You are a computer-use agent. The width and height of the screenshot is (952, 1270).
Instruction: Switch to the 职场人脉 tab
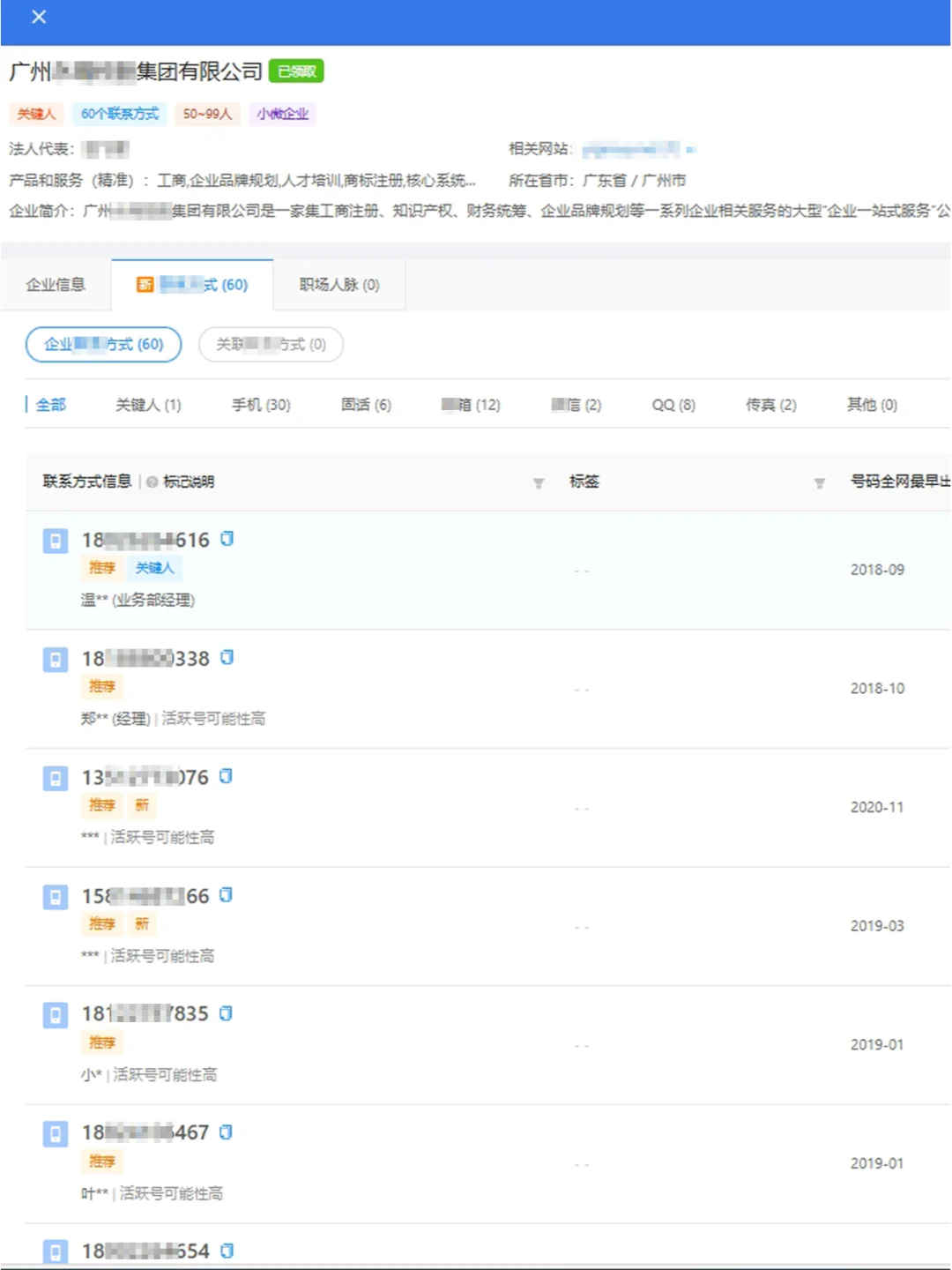(338, 284)
